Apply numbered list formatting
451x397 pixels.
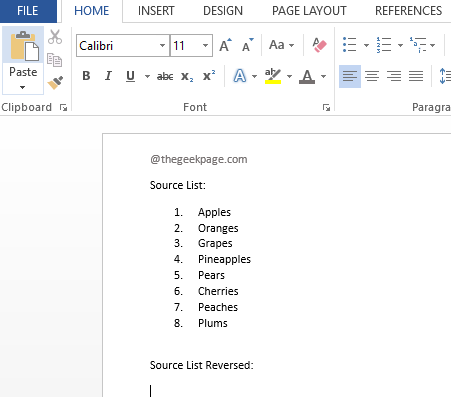tap(384, 45)
